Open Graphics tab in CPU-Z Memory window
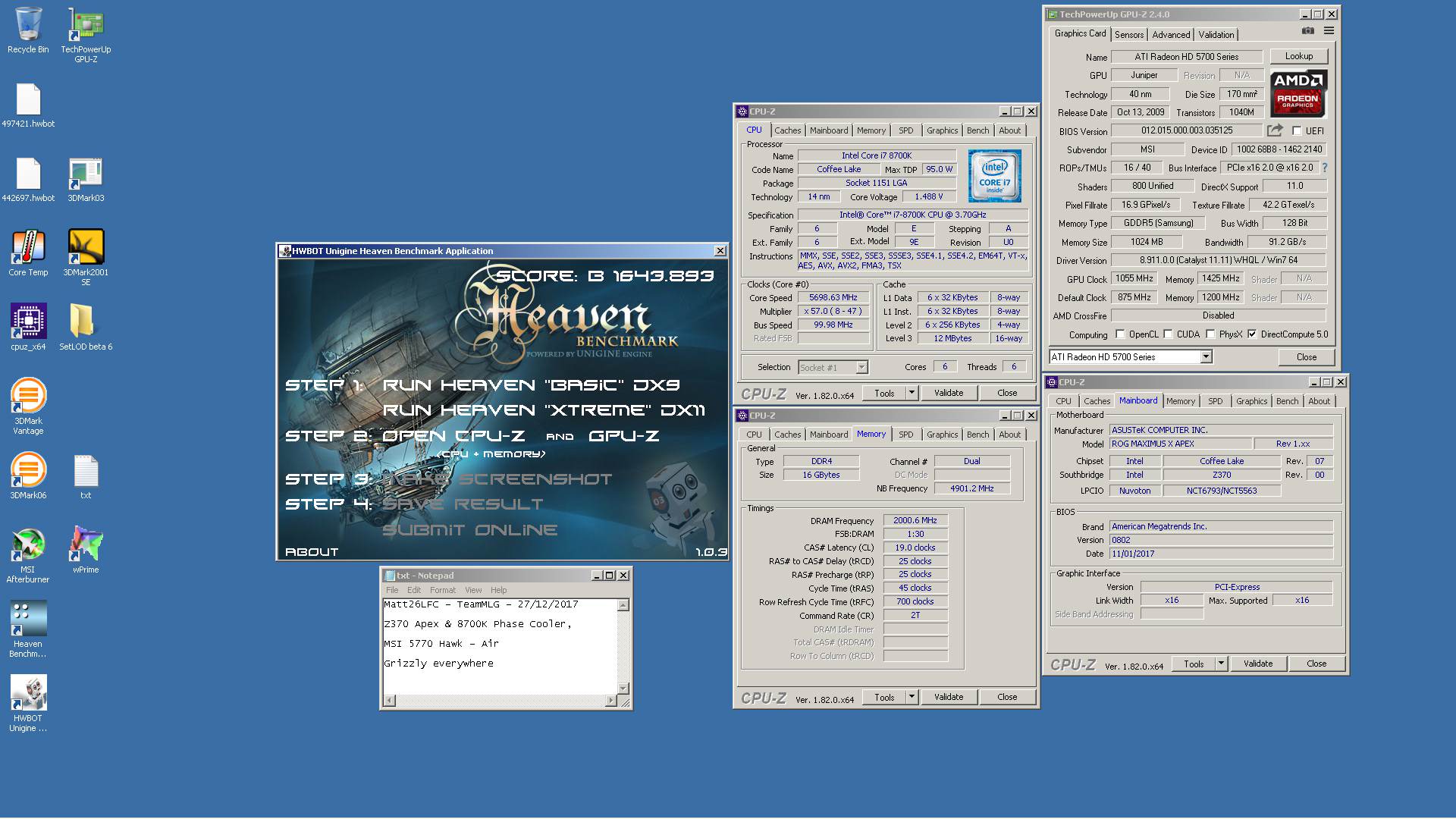 click(x=942, y=435)
